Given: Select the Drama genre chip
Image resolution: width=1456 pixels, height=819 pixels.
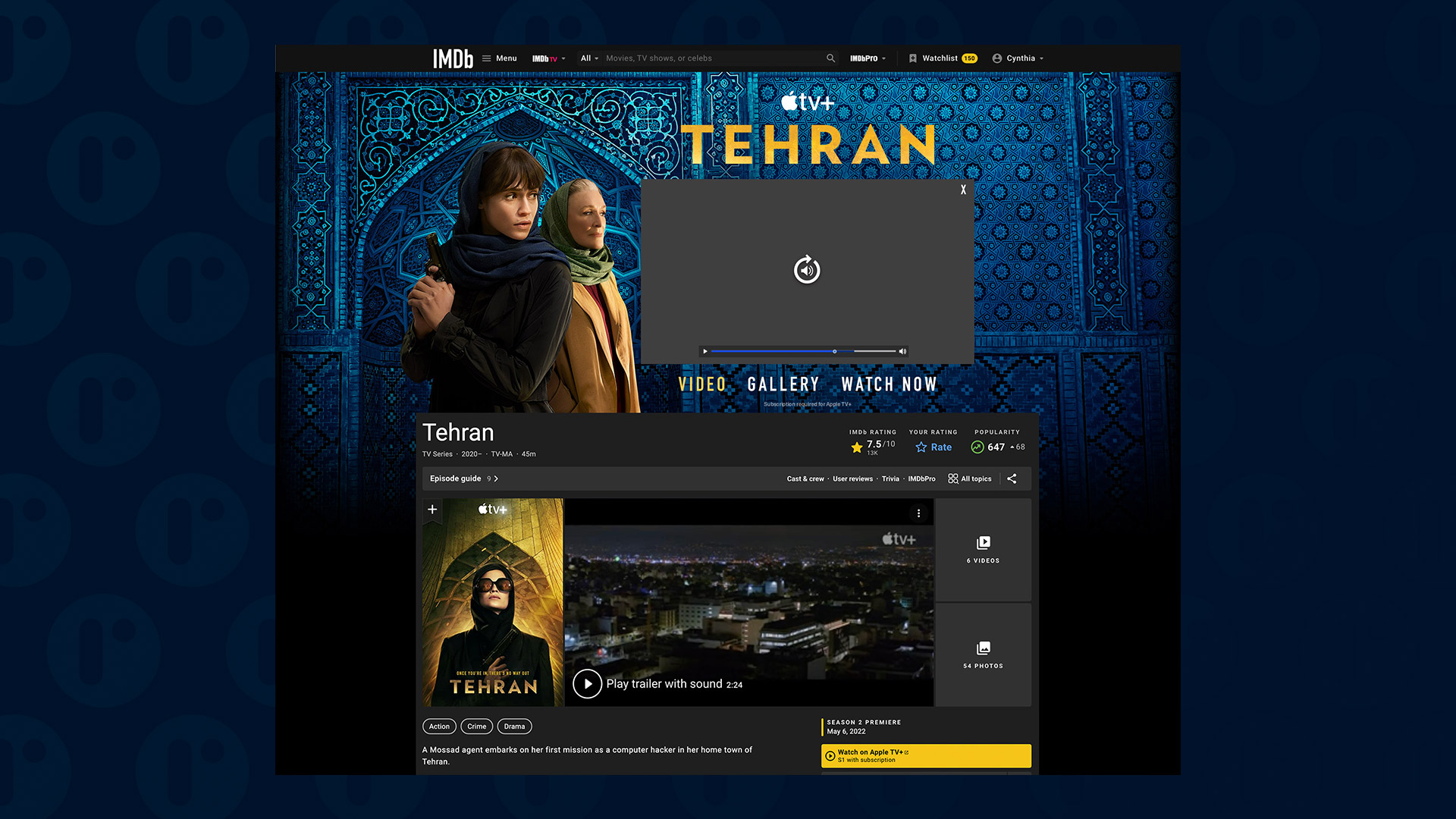Looking at the screenshot, I should (x=514, y=726).
